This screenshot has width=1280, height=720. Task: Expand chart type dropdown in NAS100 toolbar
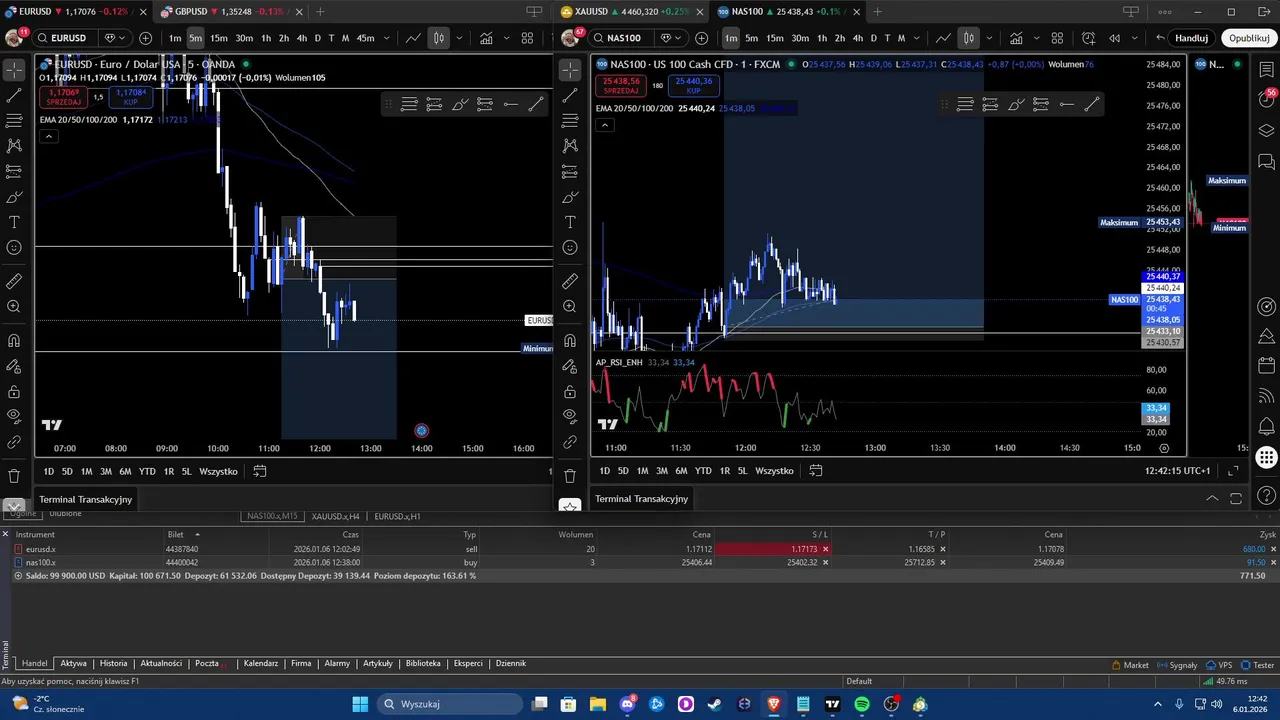[x=989, y=38]
